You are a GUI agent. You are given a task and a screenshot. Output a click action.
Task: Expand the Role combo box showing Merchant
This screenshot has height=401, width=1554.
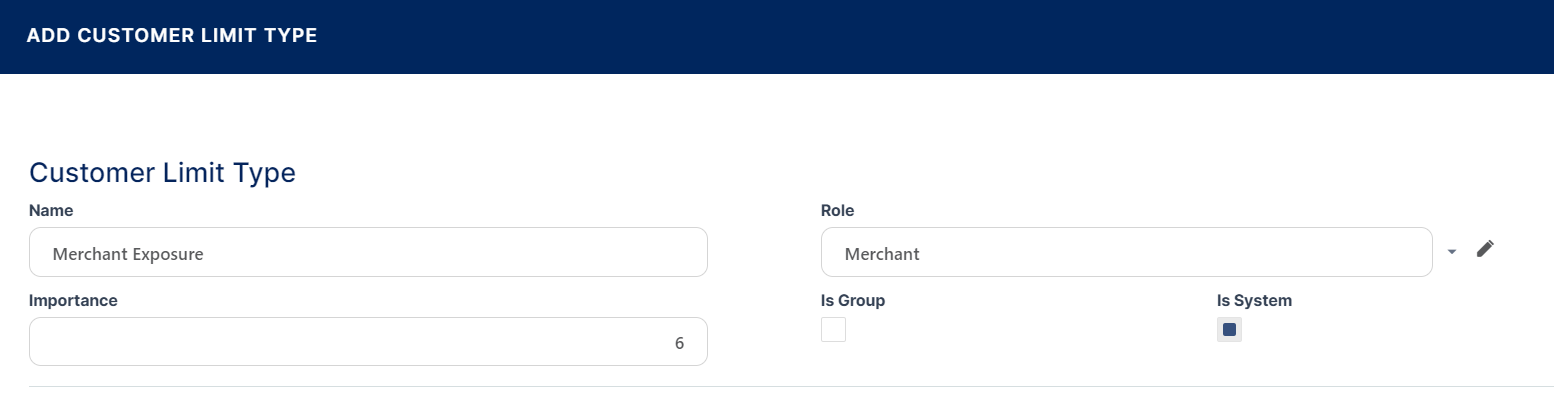1126,252
